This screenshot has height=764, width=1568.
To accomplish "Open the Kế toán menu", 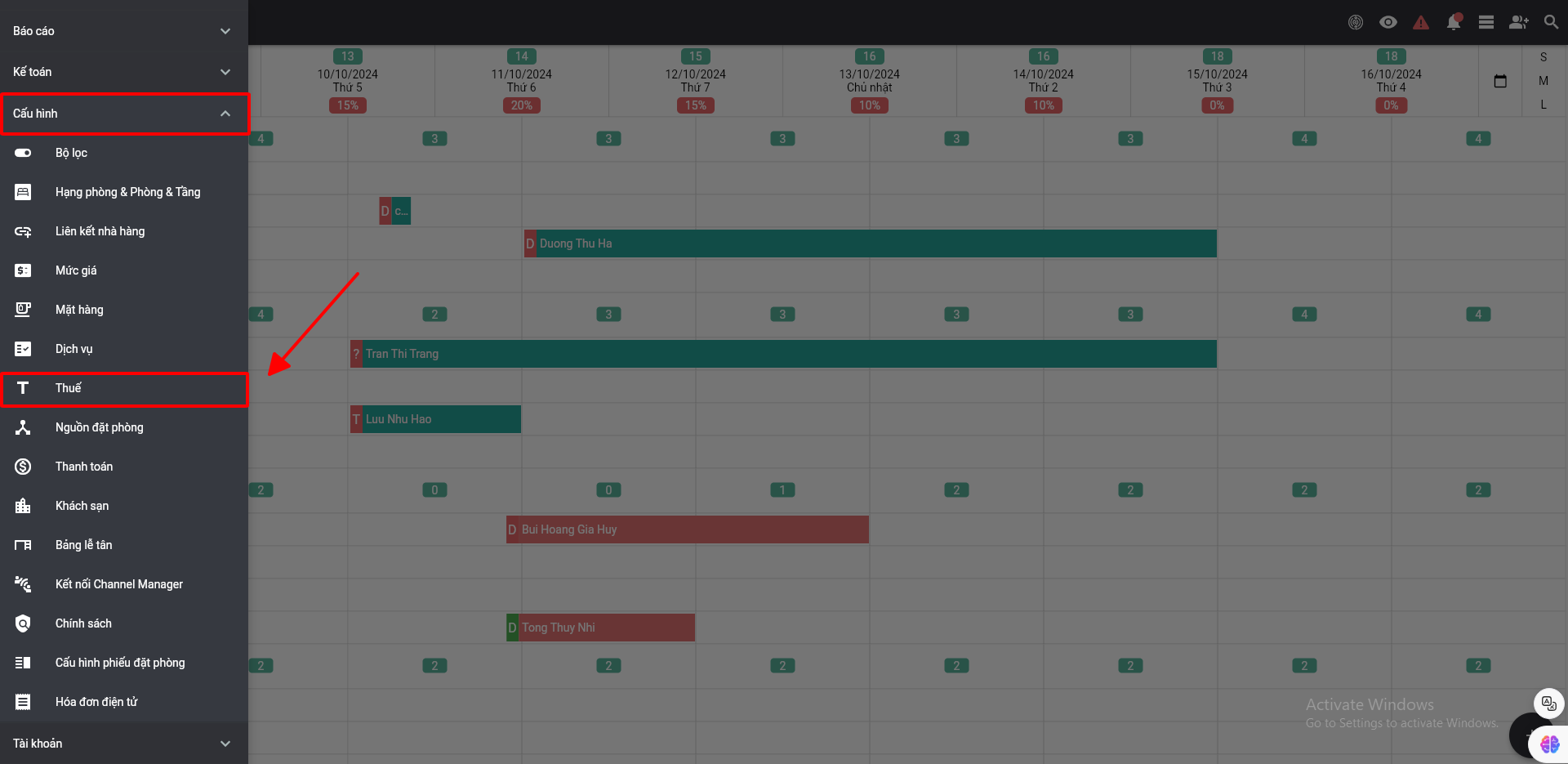I will 124,72.
